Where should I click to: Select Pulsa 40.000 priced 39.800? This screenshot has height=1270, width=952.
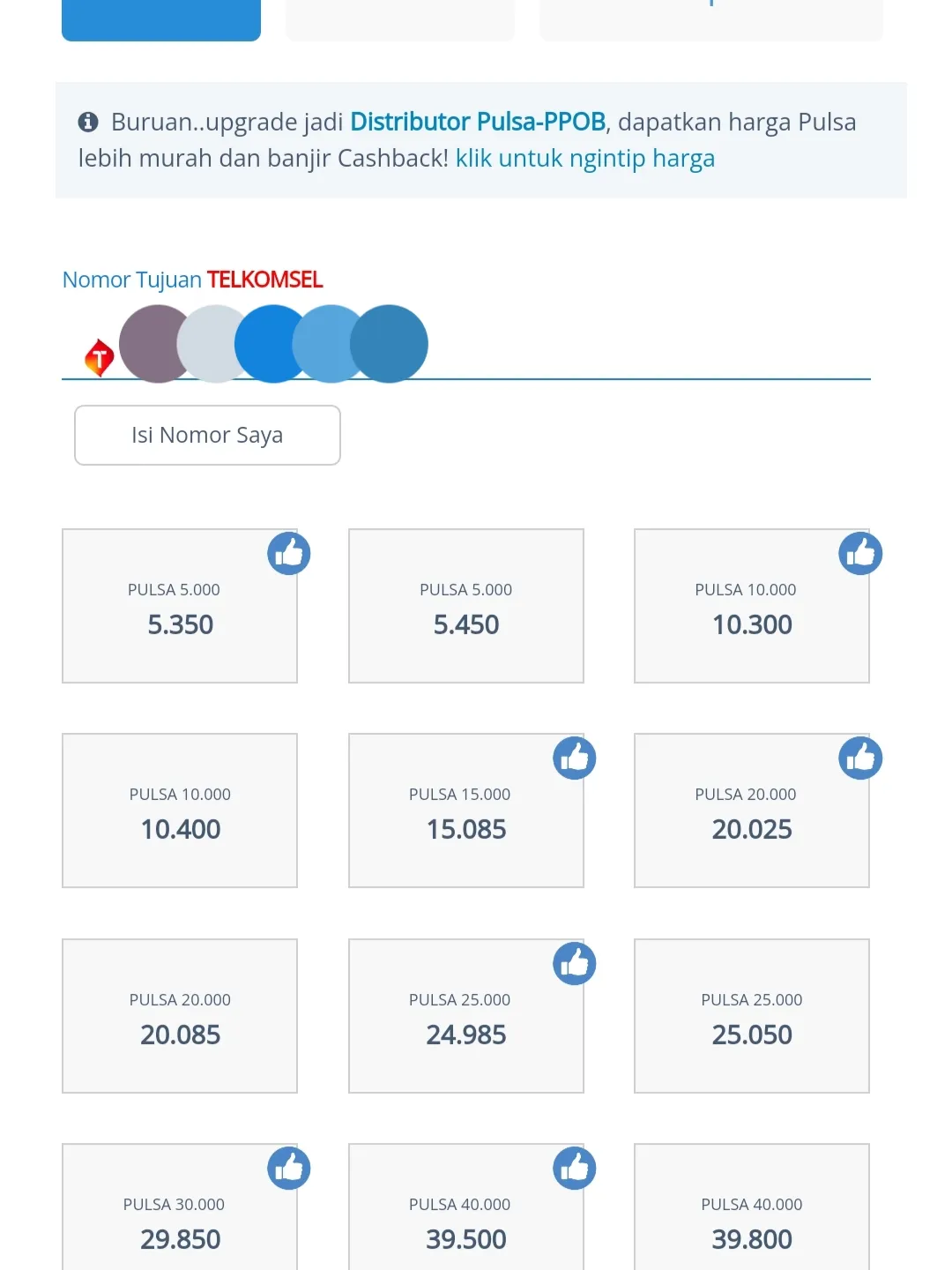point(752,1207)
